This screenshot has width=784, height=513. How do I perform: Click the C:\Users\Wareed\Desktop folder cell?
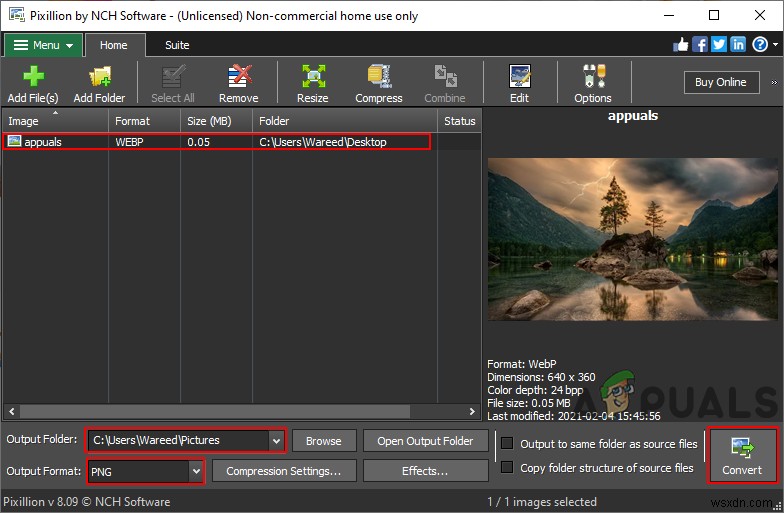323,142
